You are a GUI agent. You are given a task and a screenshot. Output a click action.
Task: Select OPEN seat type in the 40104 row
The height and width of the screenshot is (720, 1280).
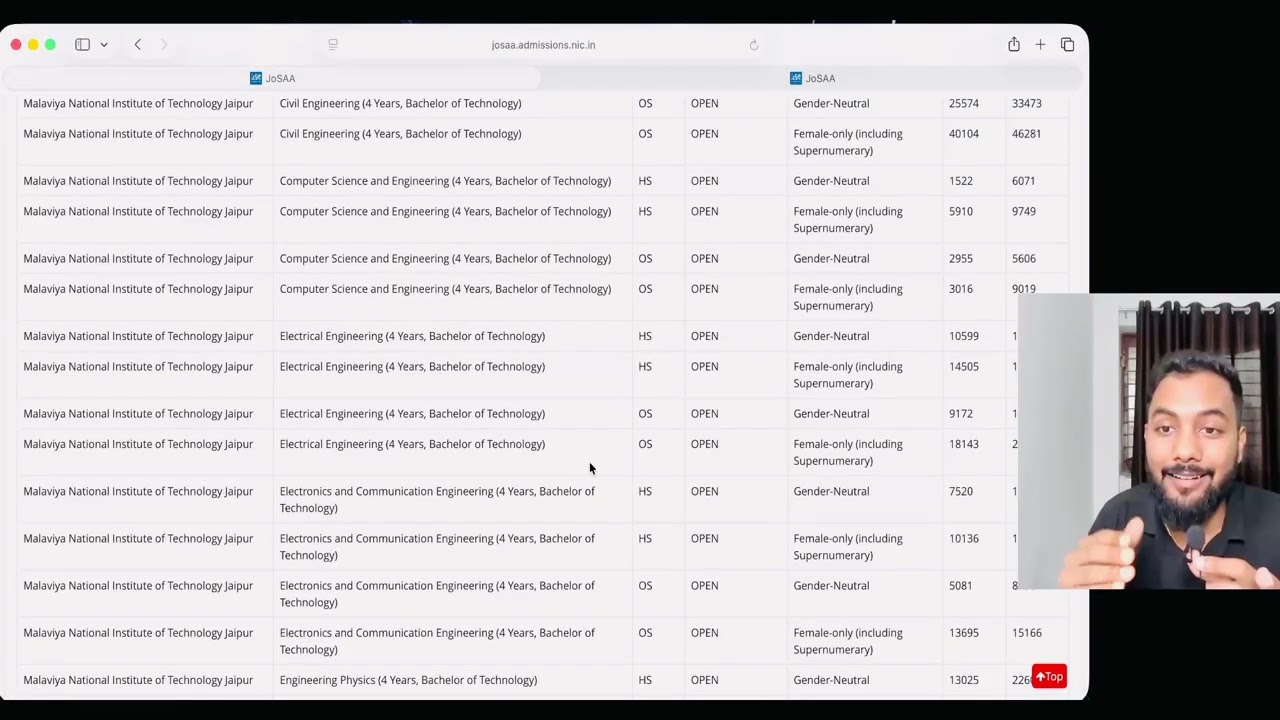click(704, 134)
